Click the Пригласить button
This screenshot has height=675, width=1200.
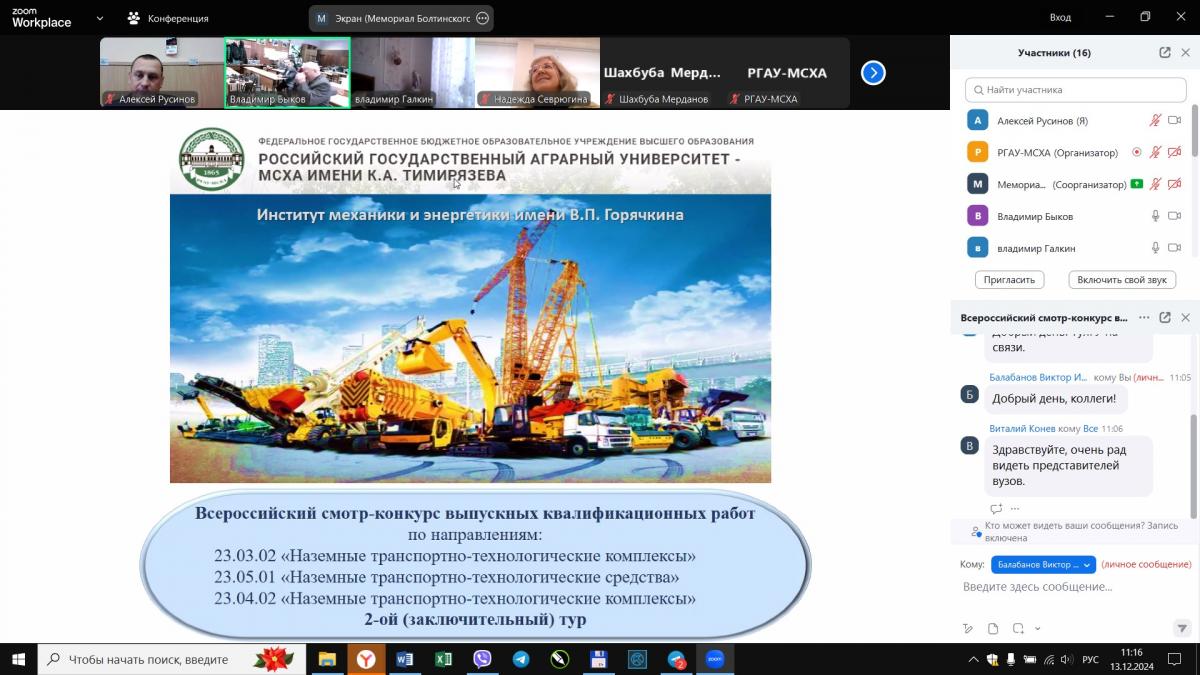[x=1009, y=280]
